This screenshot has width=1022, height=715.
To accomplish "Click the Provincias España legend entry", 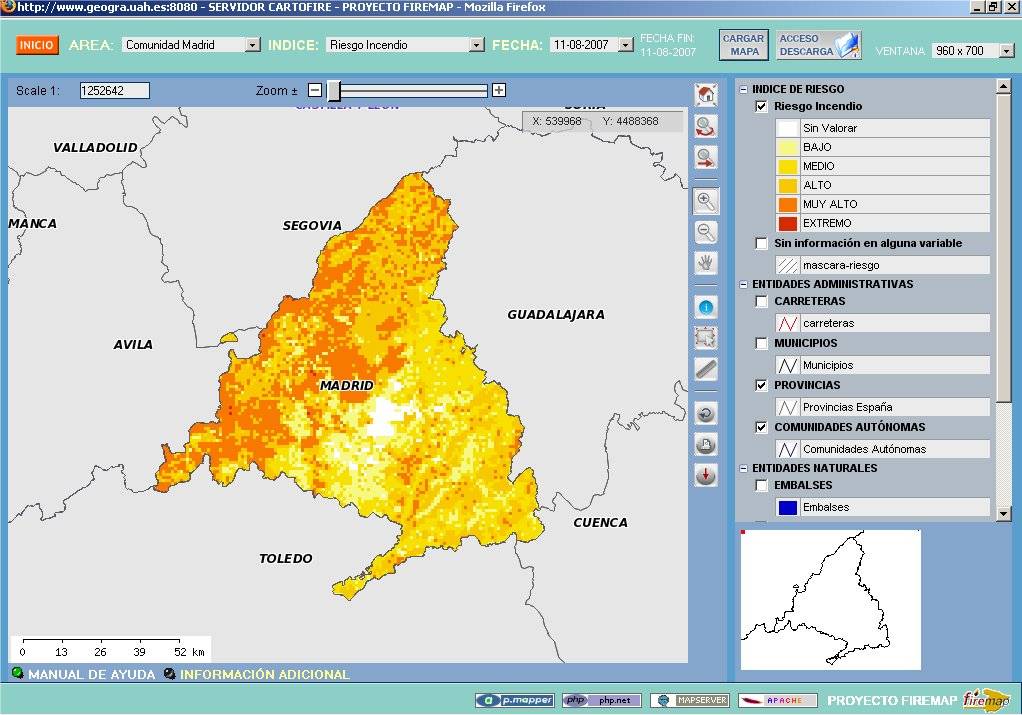I will pyautogui.click(x=883, y=407).
